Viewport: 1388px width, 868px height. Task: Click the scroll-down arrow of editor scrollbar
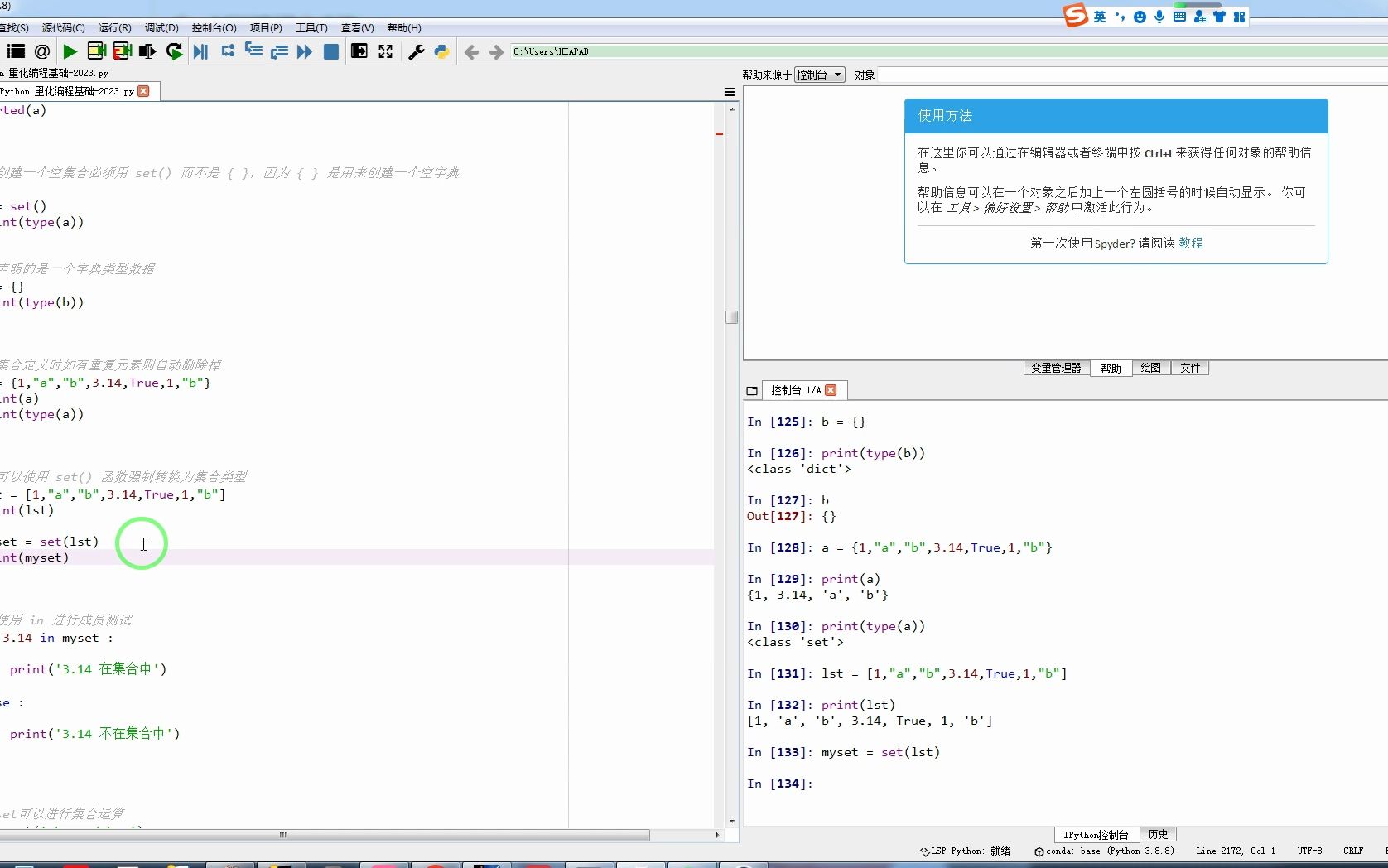point(731,822)
